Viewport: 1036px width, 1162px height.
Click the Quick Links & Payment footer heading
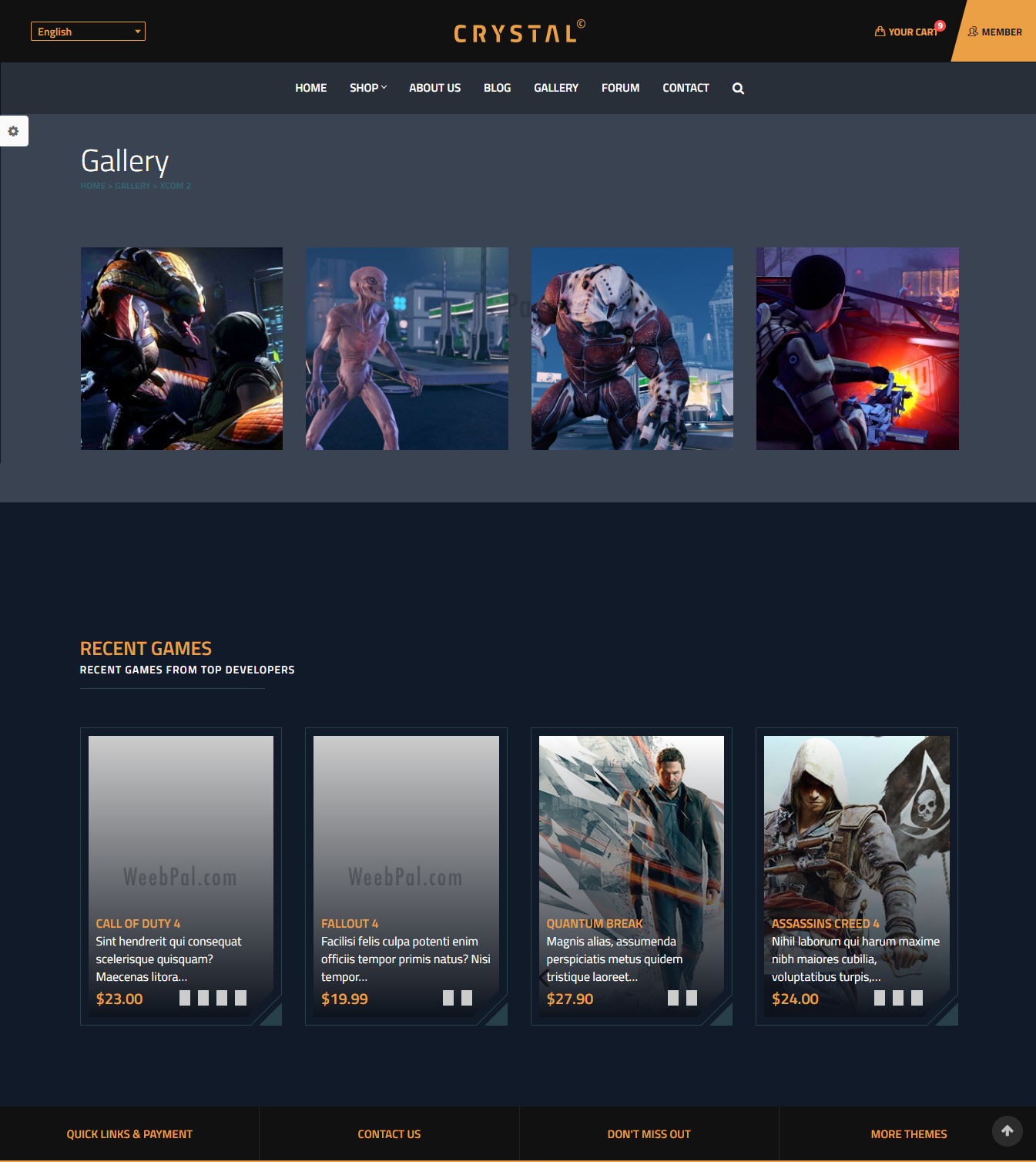point(129,1134)
